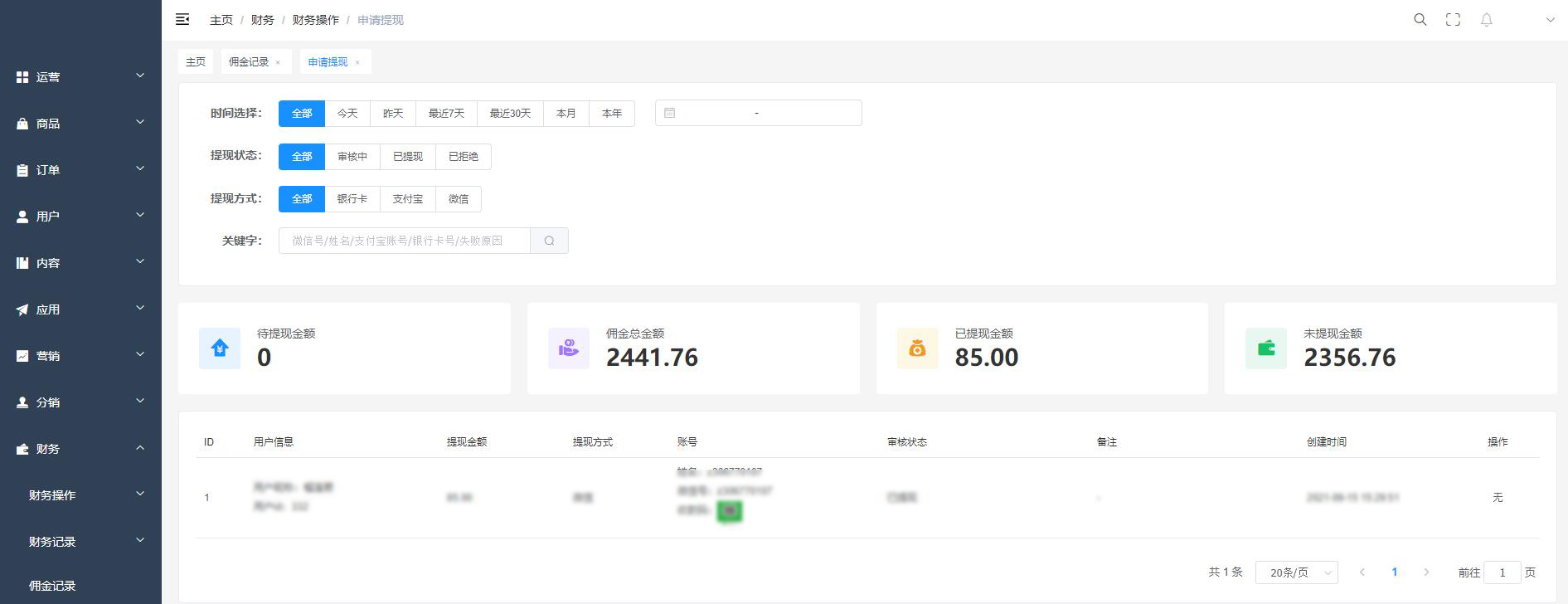Click the 佣金总金额 purple hand icon

(569, 348)
